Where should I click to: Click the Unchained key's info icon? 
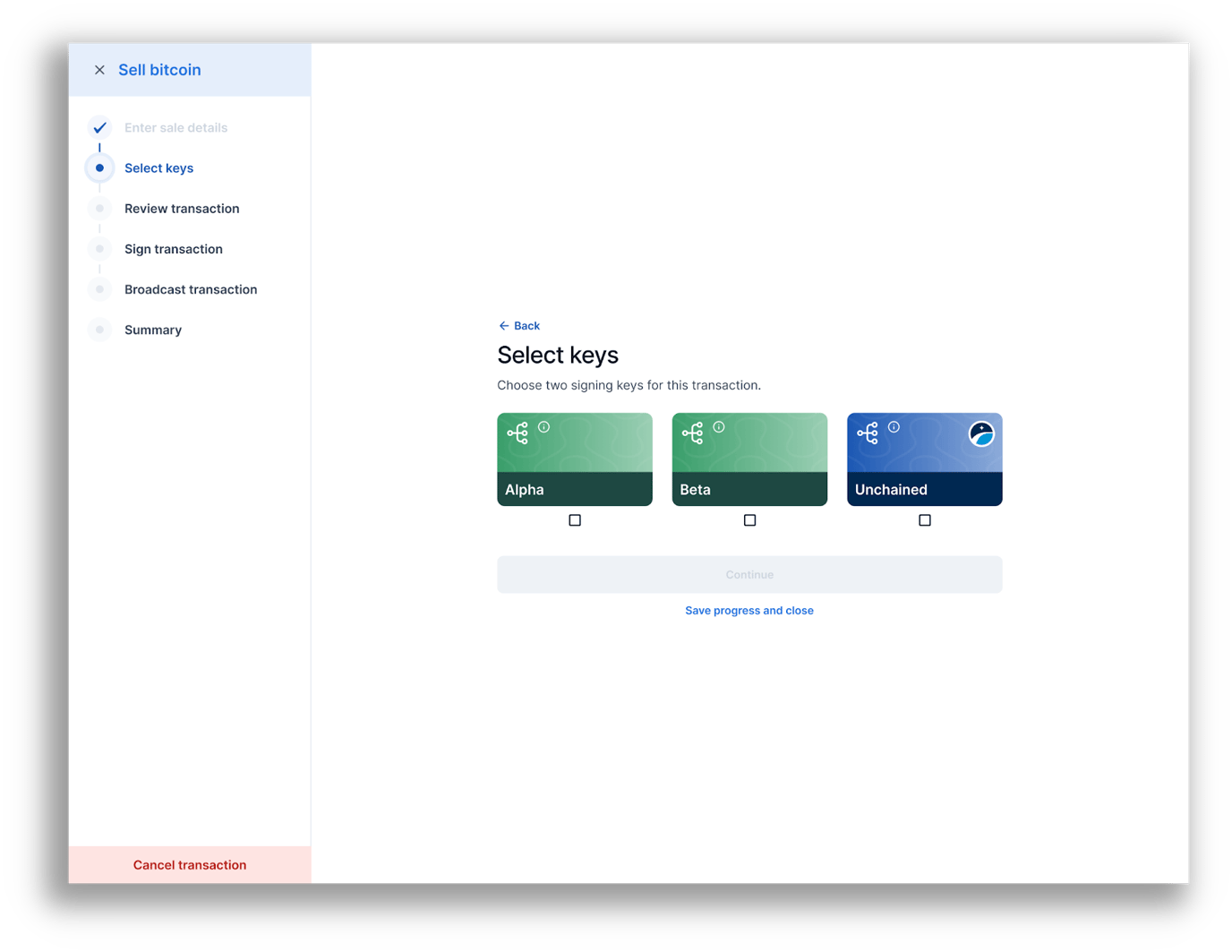point(894,427)
